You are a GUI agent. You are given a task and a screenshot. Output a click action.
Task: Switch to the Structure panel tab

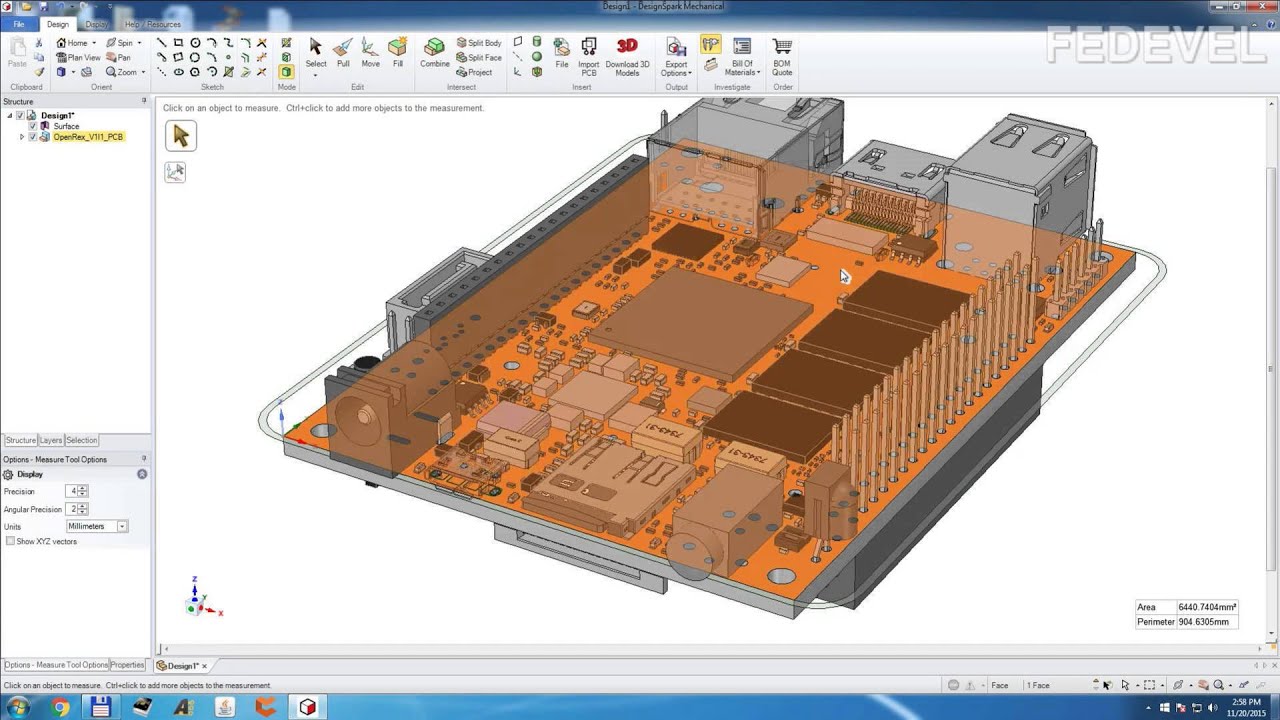[20, 440]
